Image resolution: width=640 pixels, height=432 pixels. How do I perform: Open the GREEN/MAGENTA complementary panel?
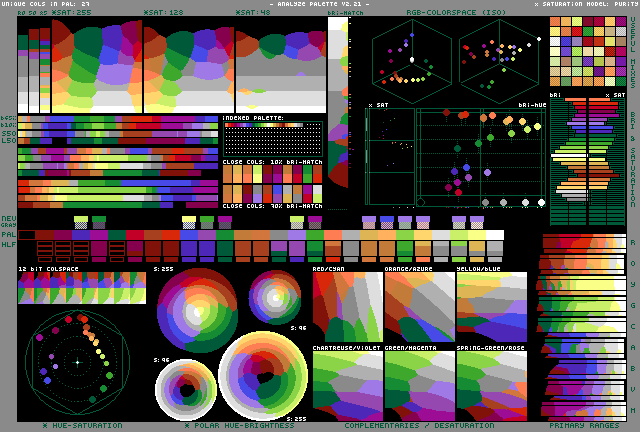pos(420,386)
